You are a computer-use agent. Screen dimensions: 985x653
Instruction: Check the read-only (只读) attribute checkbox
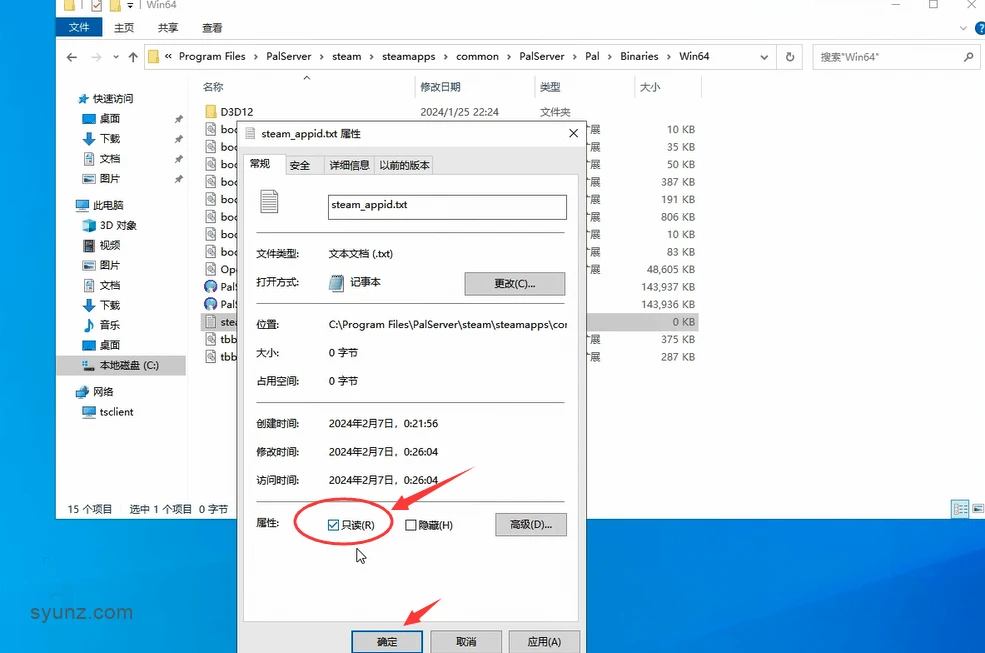(x=333, y=525)
